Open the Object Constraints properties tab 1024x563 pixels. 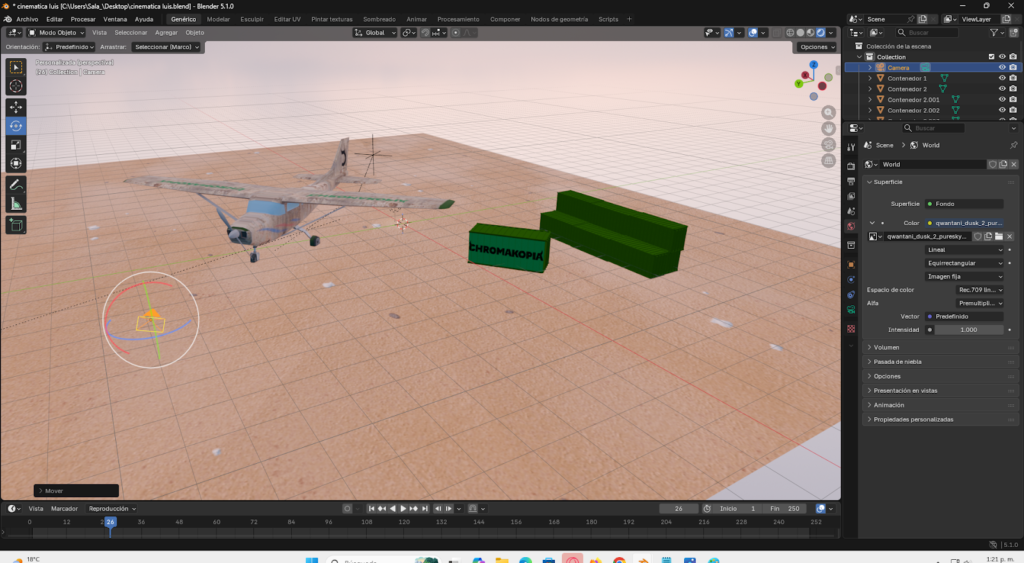(x=851, y=295)
